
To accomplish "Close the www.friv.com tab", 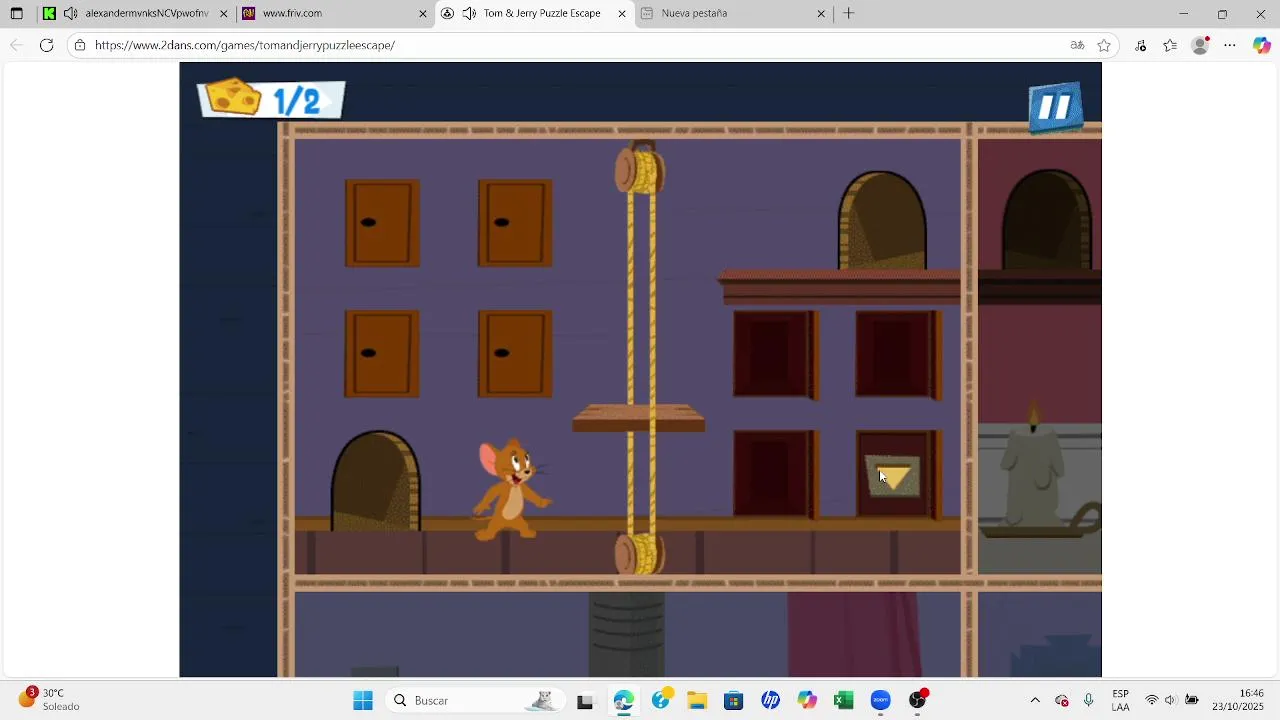I will coord(423,13).
